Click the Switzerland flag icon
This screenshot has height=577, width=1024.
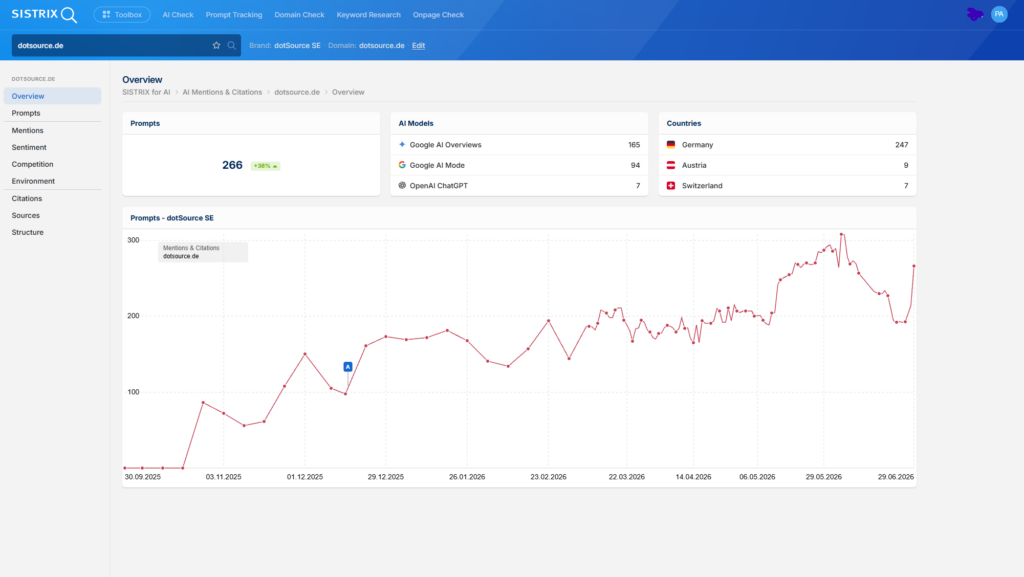click(671, 186)
